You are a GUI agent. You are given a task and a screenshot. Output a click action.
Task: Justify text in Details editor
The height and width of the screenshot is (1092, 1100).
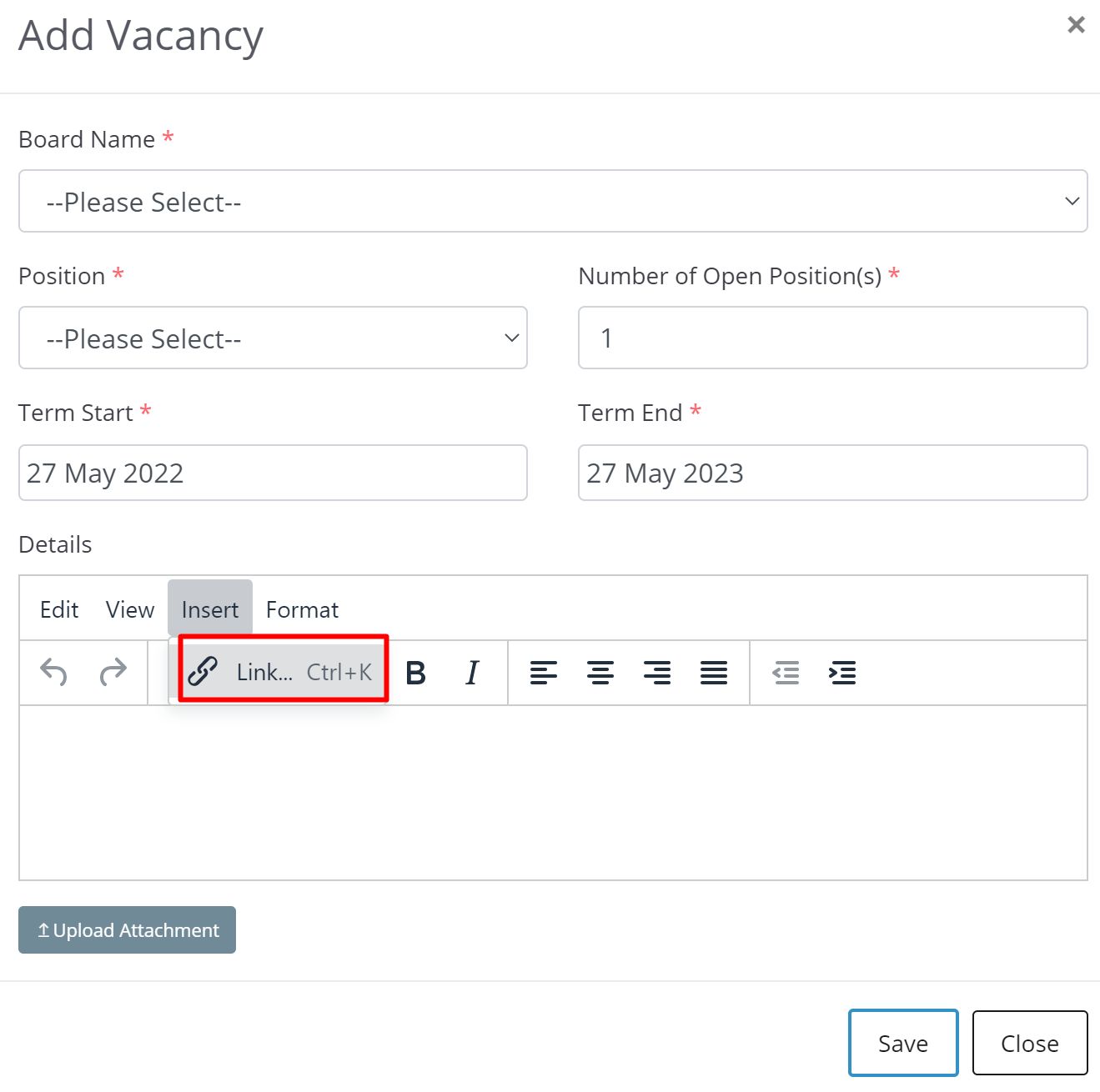[x=714, y=672]
